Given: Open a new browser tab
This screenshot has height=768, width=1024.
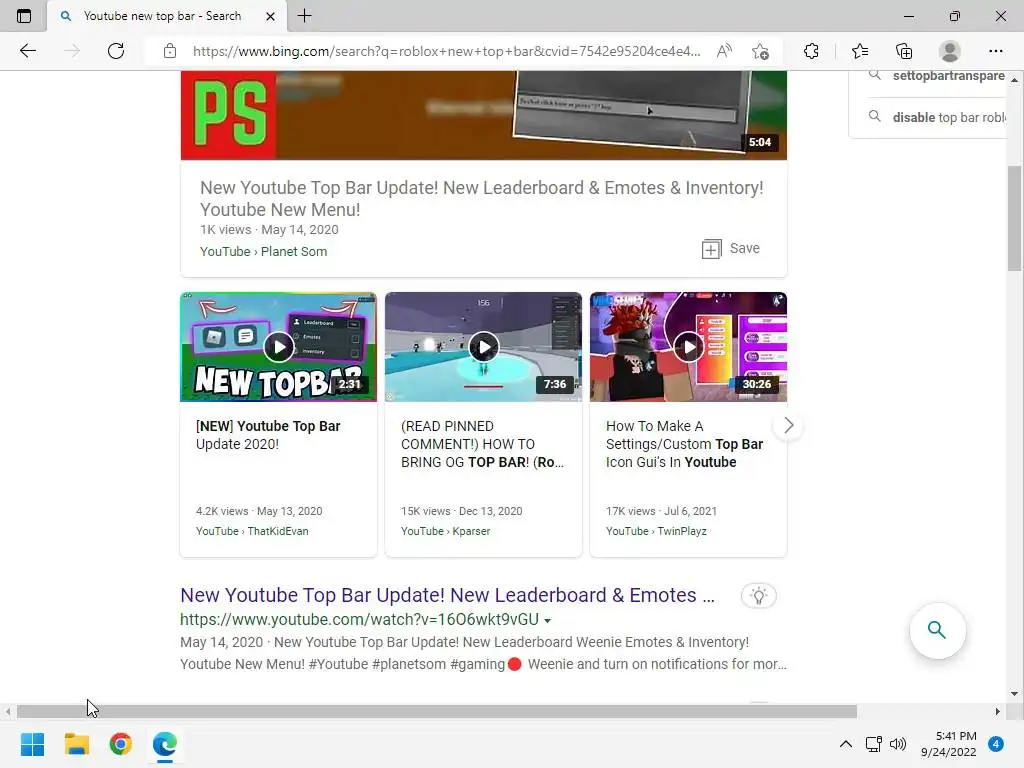Looking at the screenshot, I should tap(304, 16).
